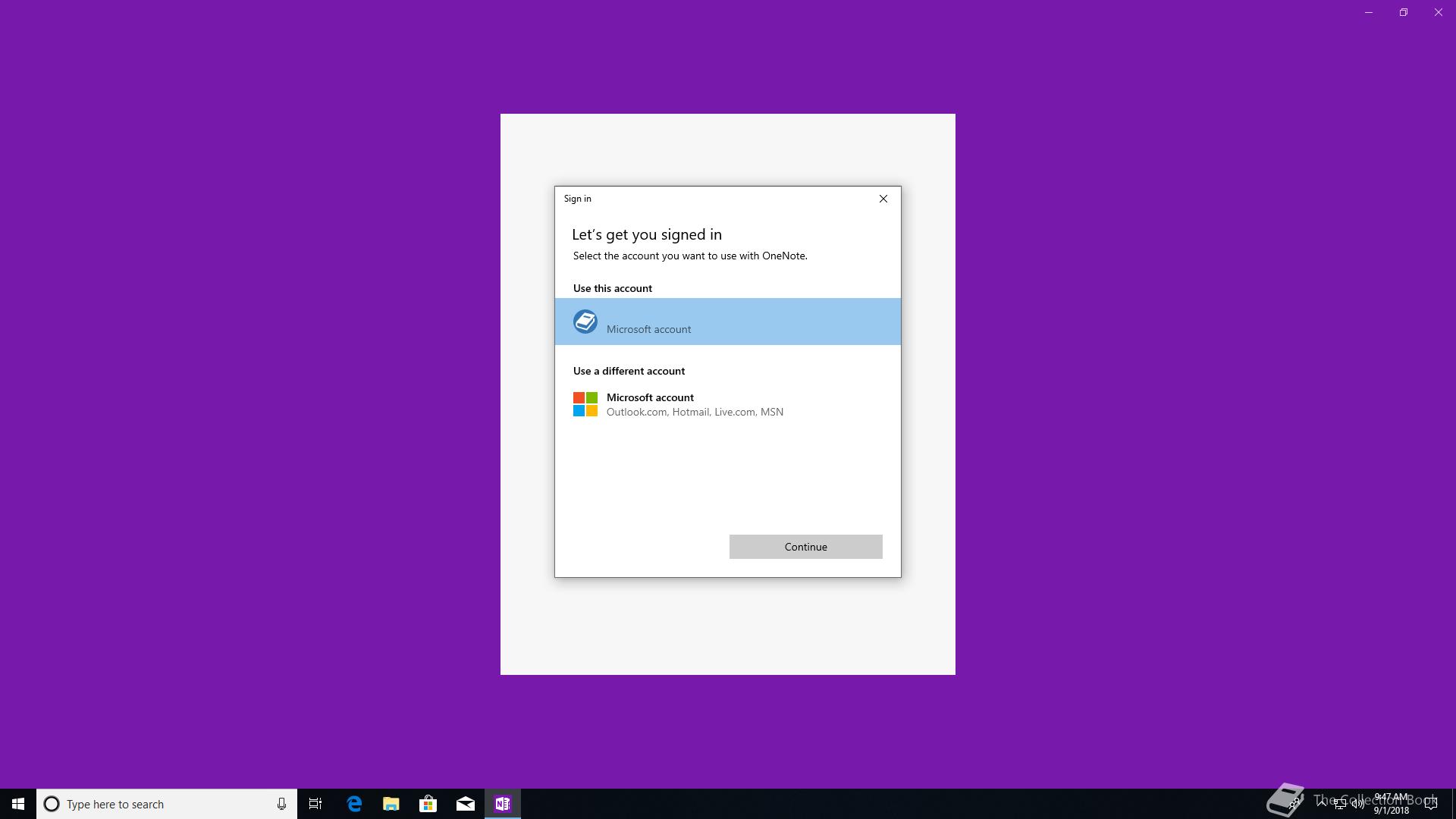Click the blue account avatar icon
This screenshot has height=819, width=1456.
[585, 322]
